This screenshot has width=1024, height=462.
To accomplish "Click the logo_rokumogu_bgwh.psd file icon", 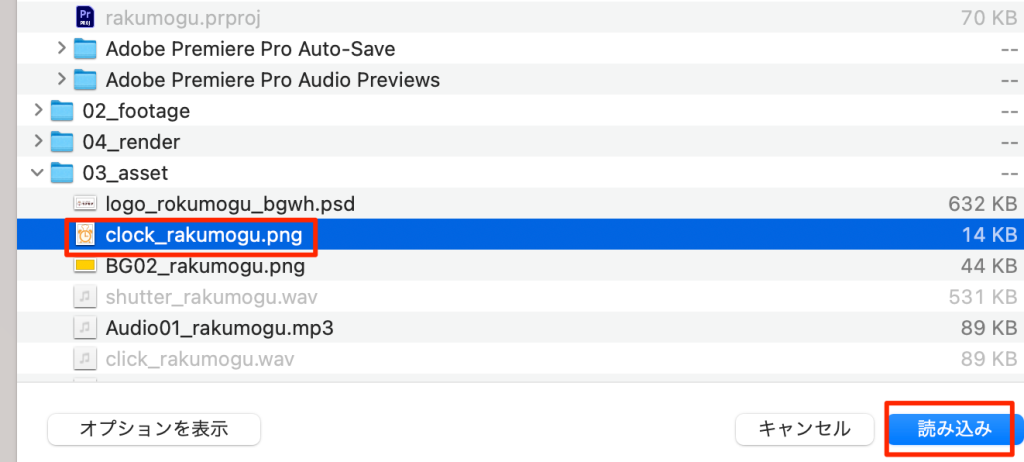I will 85,204.
